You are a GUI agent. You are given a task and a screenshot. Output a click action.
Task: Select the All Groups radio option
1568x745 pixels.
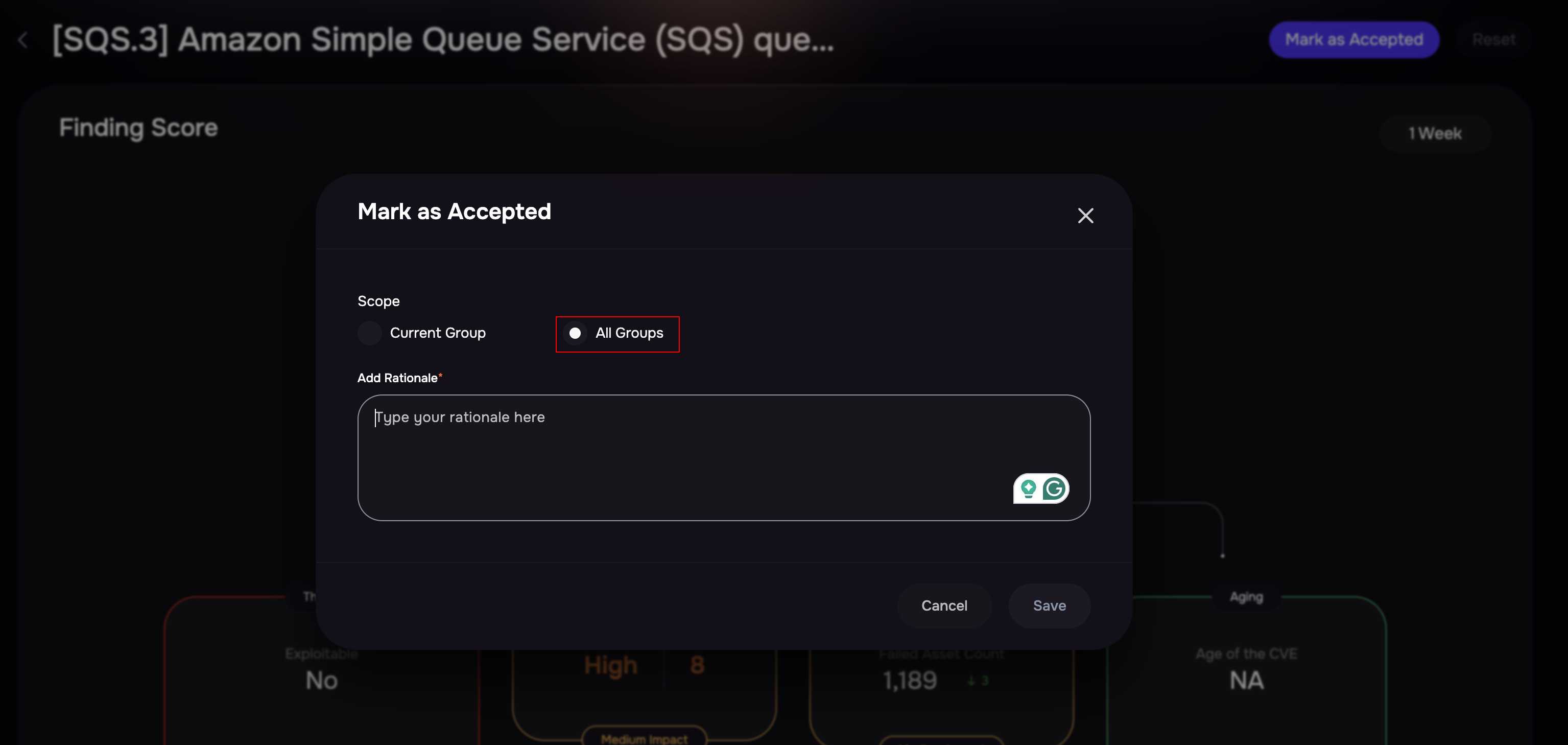(x=575, y=333)
